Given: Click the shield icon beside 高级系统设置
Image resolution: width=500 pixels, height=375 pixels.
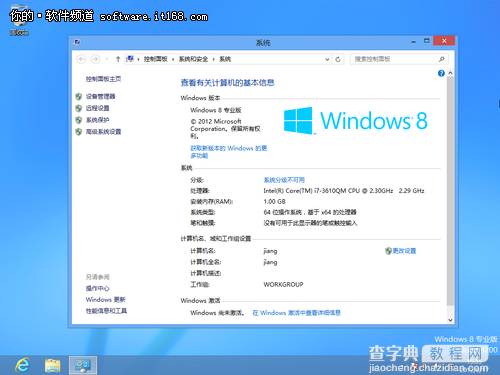Looking at the screenshot, I should (x=79, y=132).
